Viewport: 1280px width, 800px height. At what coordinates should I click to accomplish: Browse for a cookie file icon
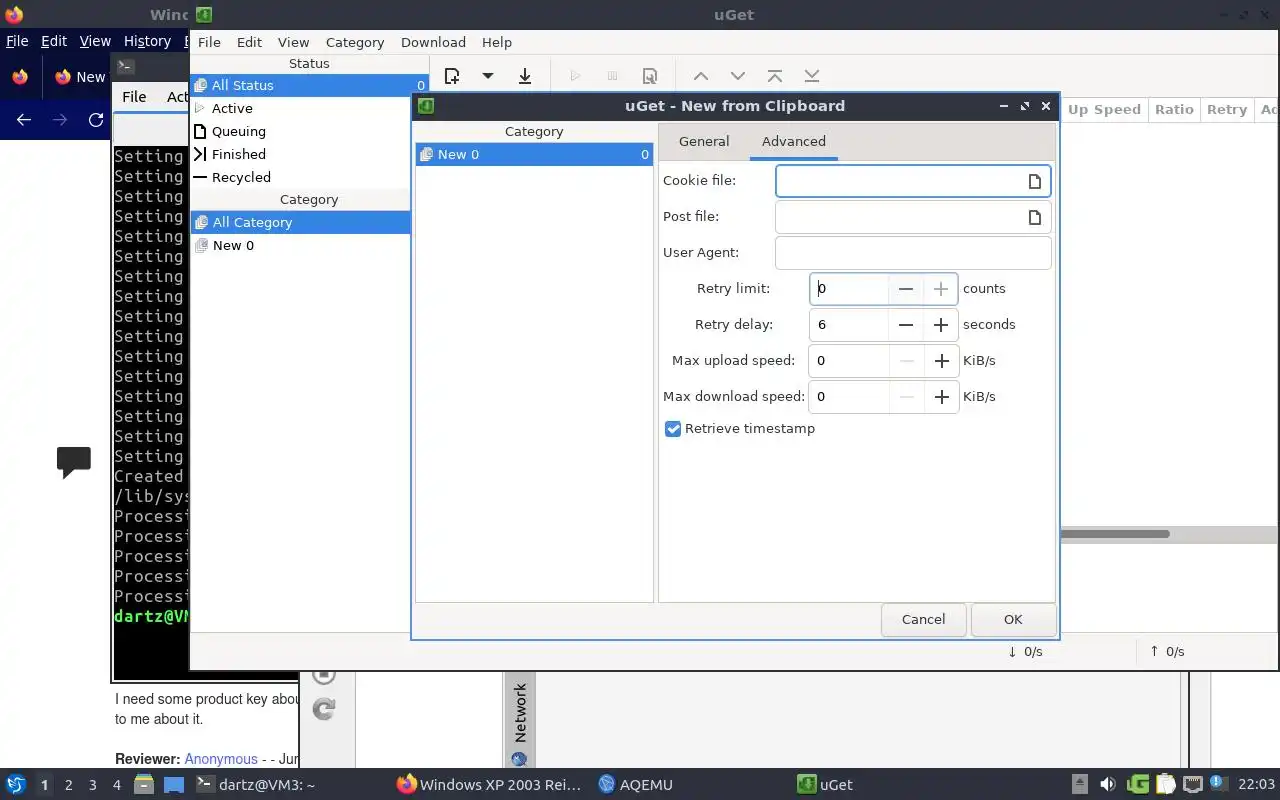[1035, 181]
